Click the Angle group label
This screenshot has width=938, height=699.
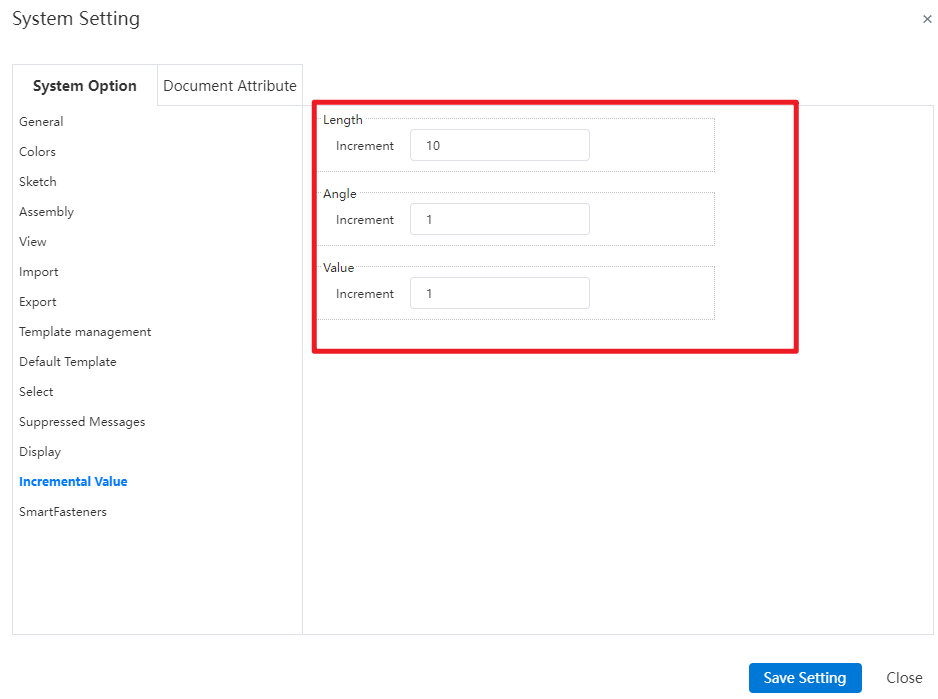click(340, 194)
